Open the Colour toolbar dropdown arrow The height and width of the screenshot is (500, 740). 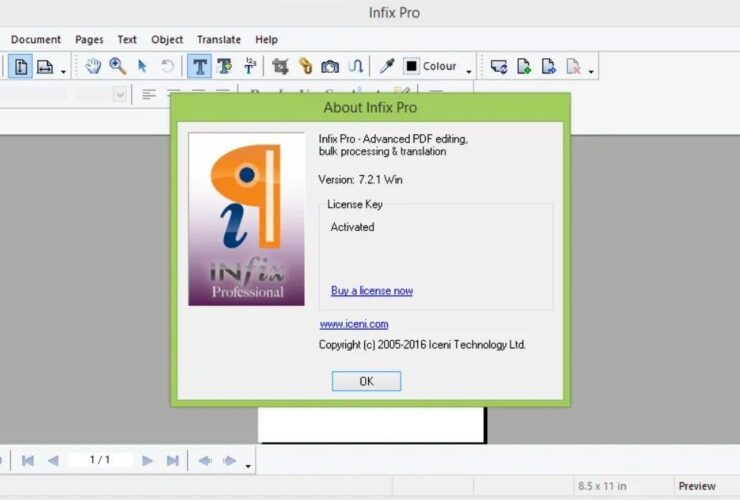(469, 72)
